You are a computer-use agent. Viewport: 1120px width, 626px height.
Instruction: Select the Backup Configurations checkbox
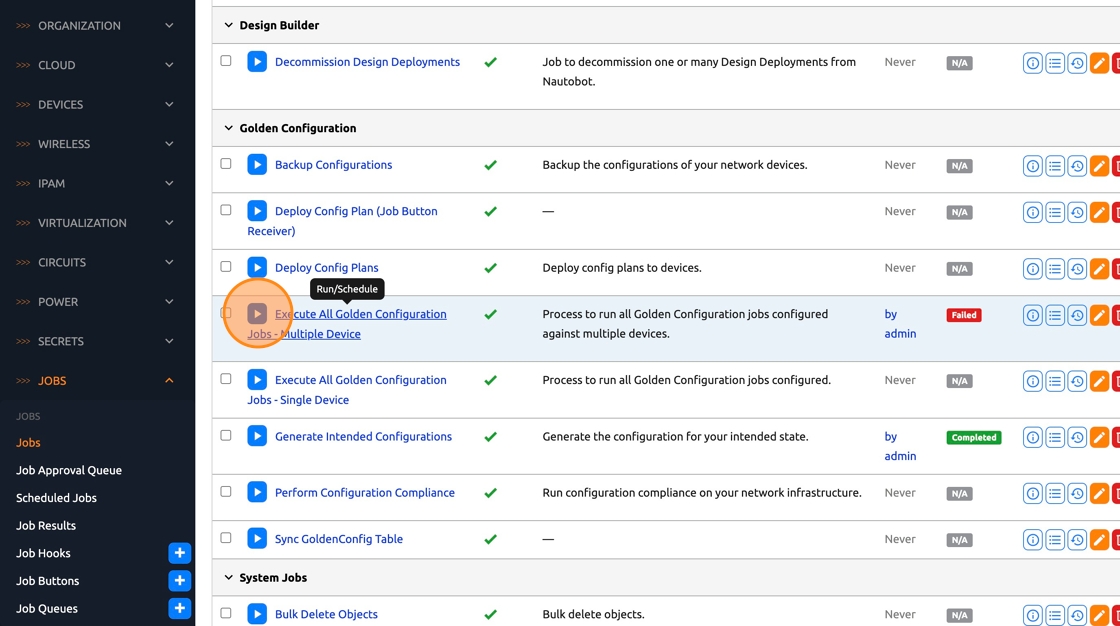click(226, 164)
